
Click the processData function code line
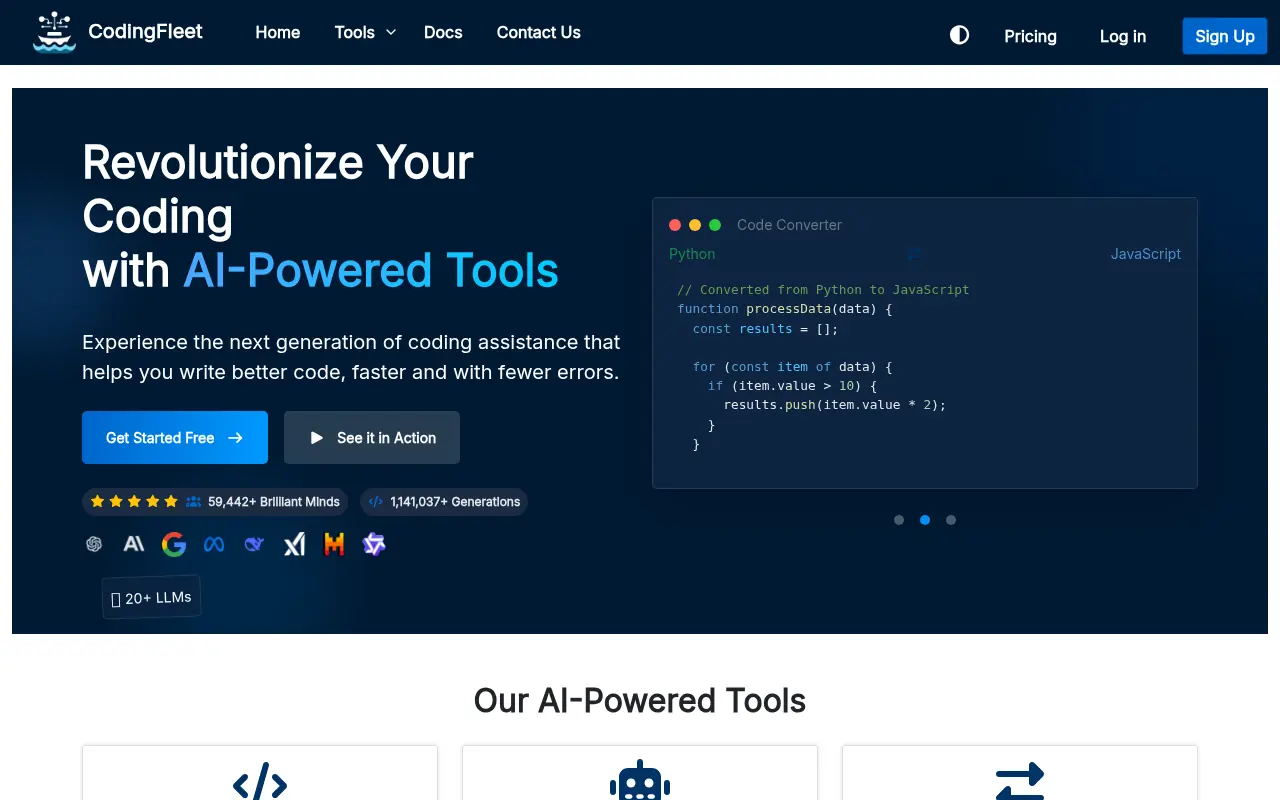tap(784, 309)
